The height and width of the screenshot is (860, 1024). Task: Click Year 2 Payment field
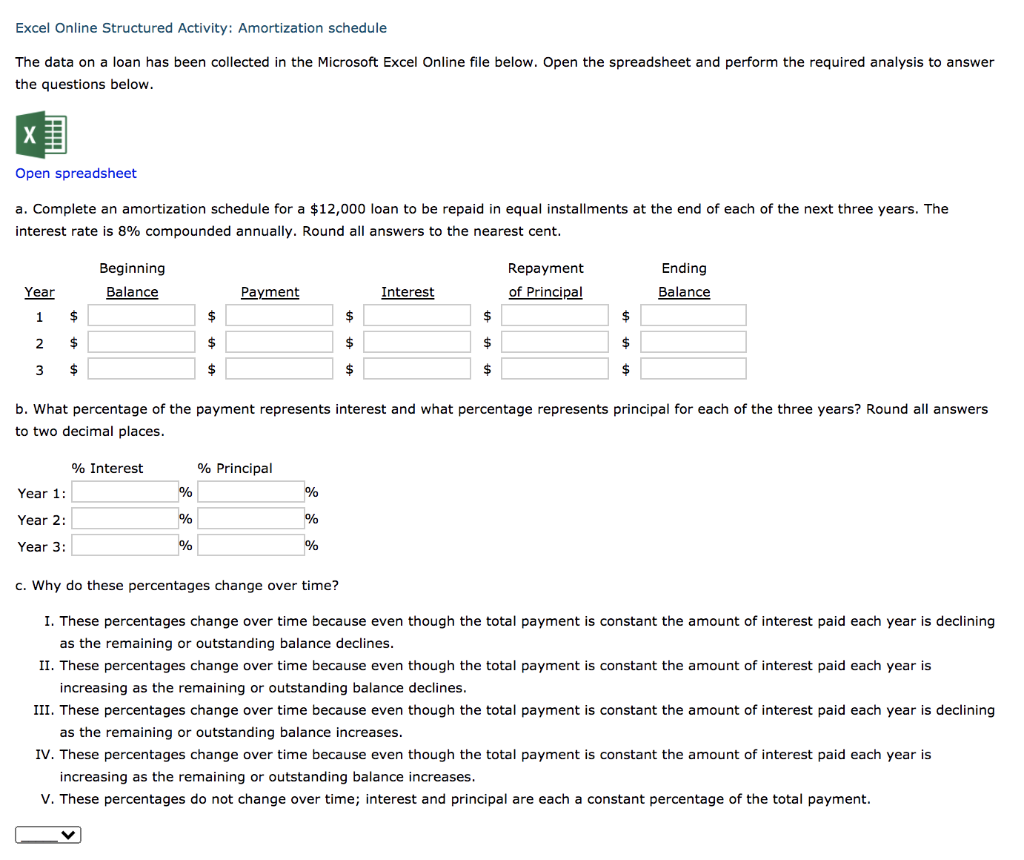pos(279,341)
